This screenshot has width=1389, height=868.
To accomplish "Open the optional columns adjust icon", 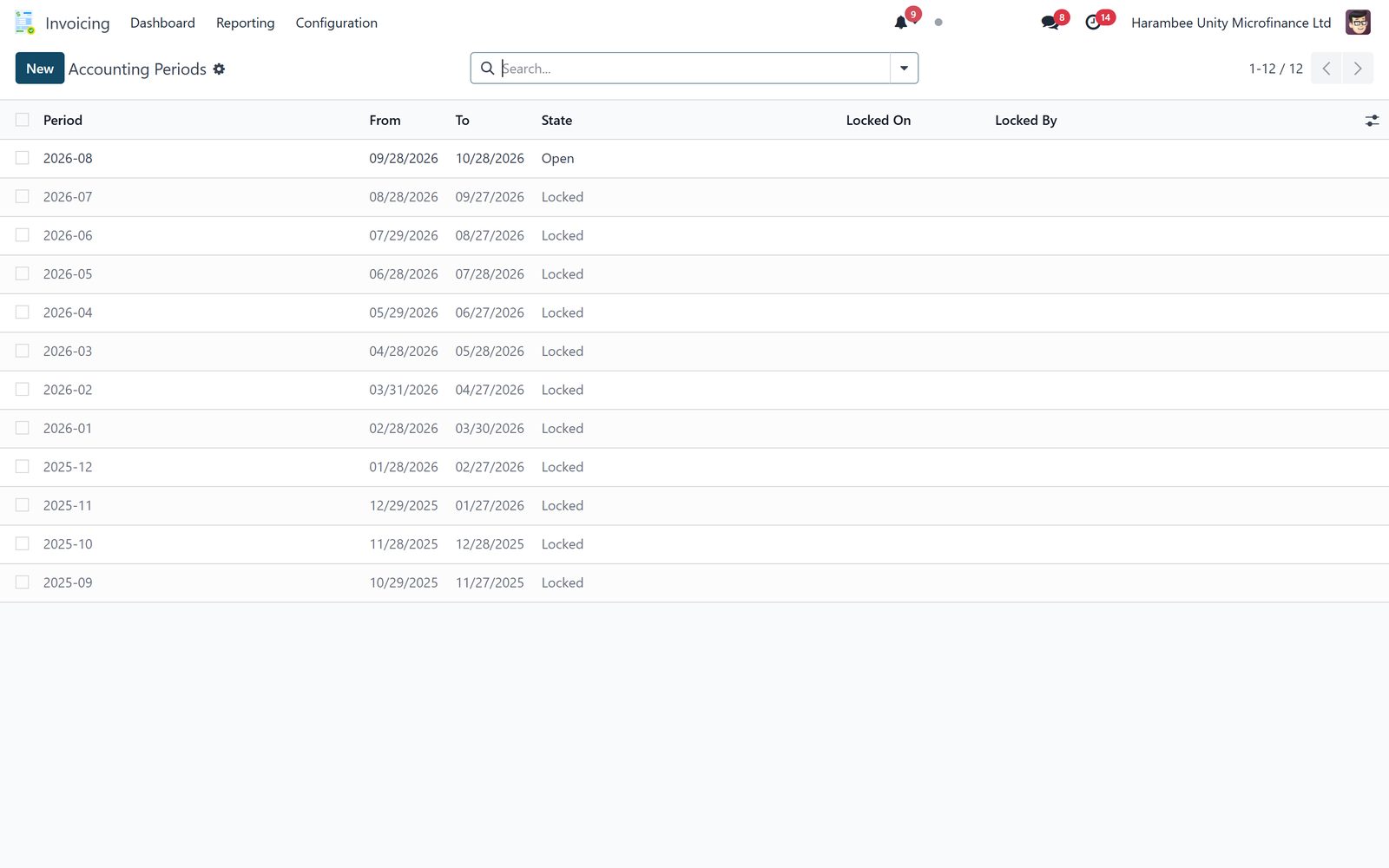I will coord(1372,121).
